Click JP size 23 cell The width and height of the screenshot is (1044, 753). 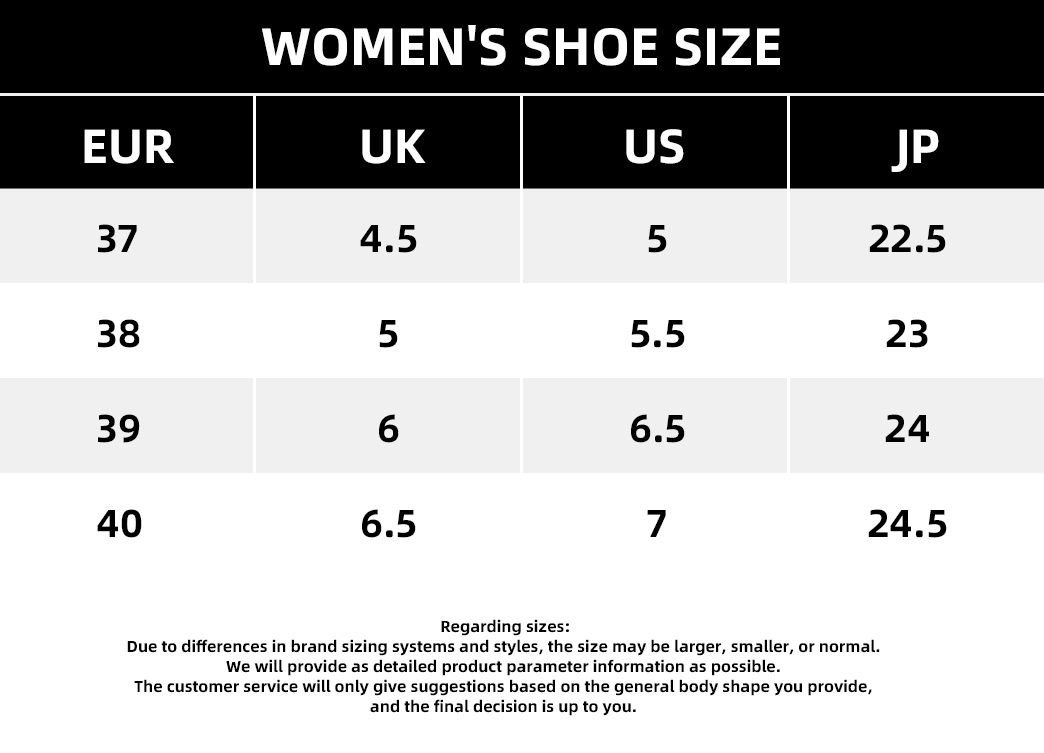coord(917,332)
